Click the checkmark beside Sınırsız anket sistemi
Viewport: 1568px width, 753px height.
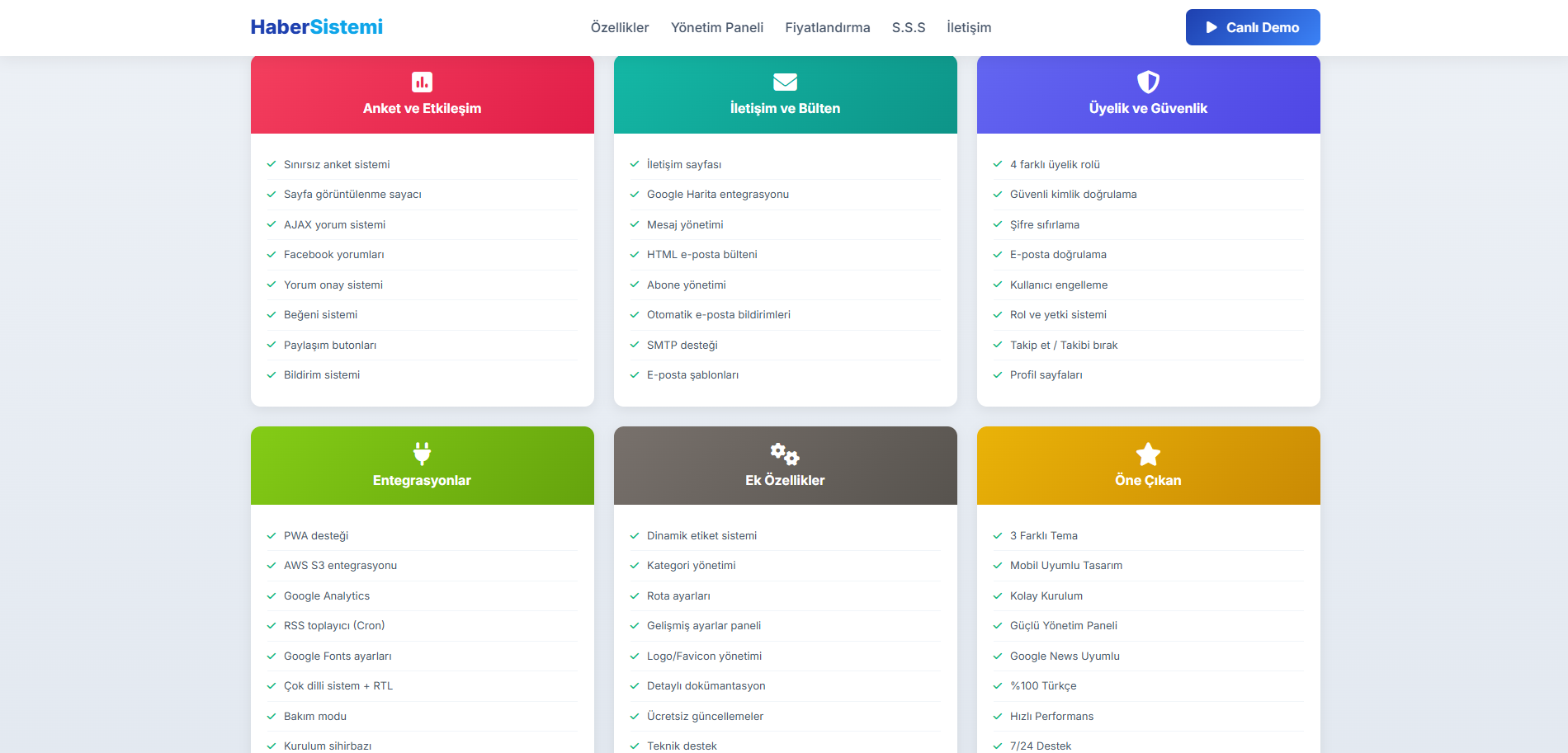[272, 164]
